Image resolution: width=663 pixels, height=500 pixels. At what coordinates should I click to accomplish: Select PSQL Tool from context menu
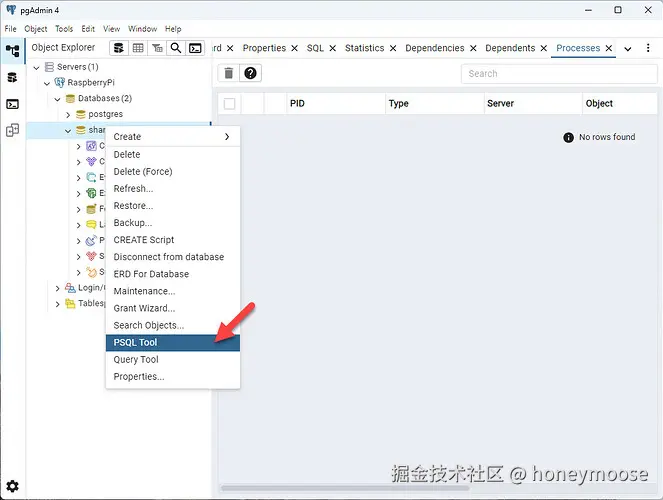click(173, 342)
